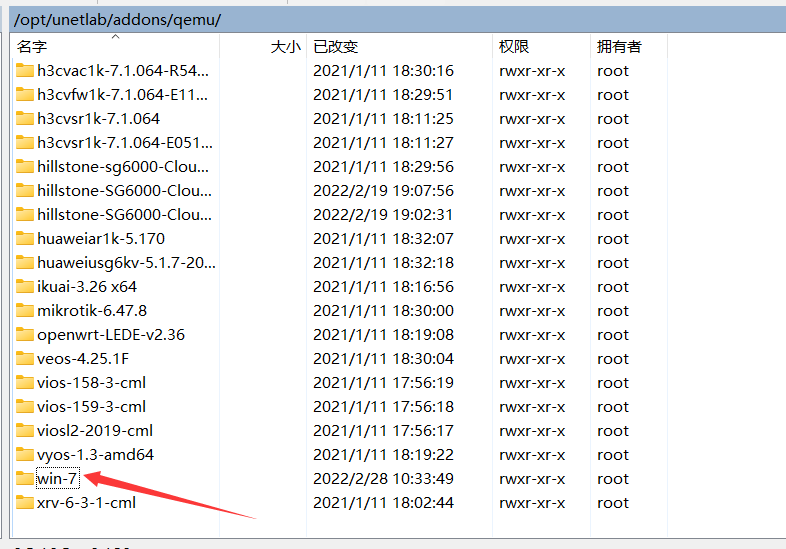Sort by 名字 column header
This screenshot has height=549, width=786.
[x=115, y=46]
